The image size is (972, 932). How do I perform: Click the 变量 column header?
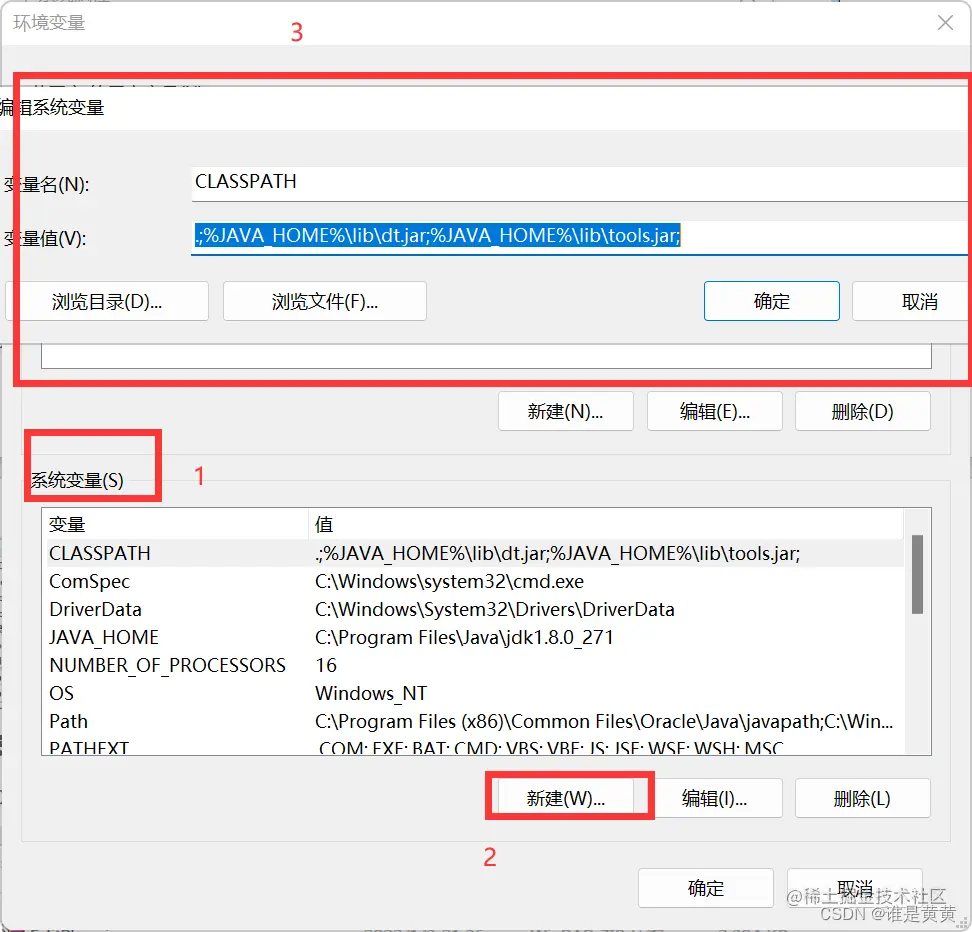175,525
